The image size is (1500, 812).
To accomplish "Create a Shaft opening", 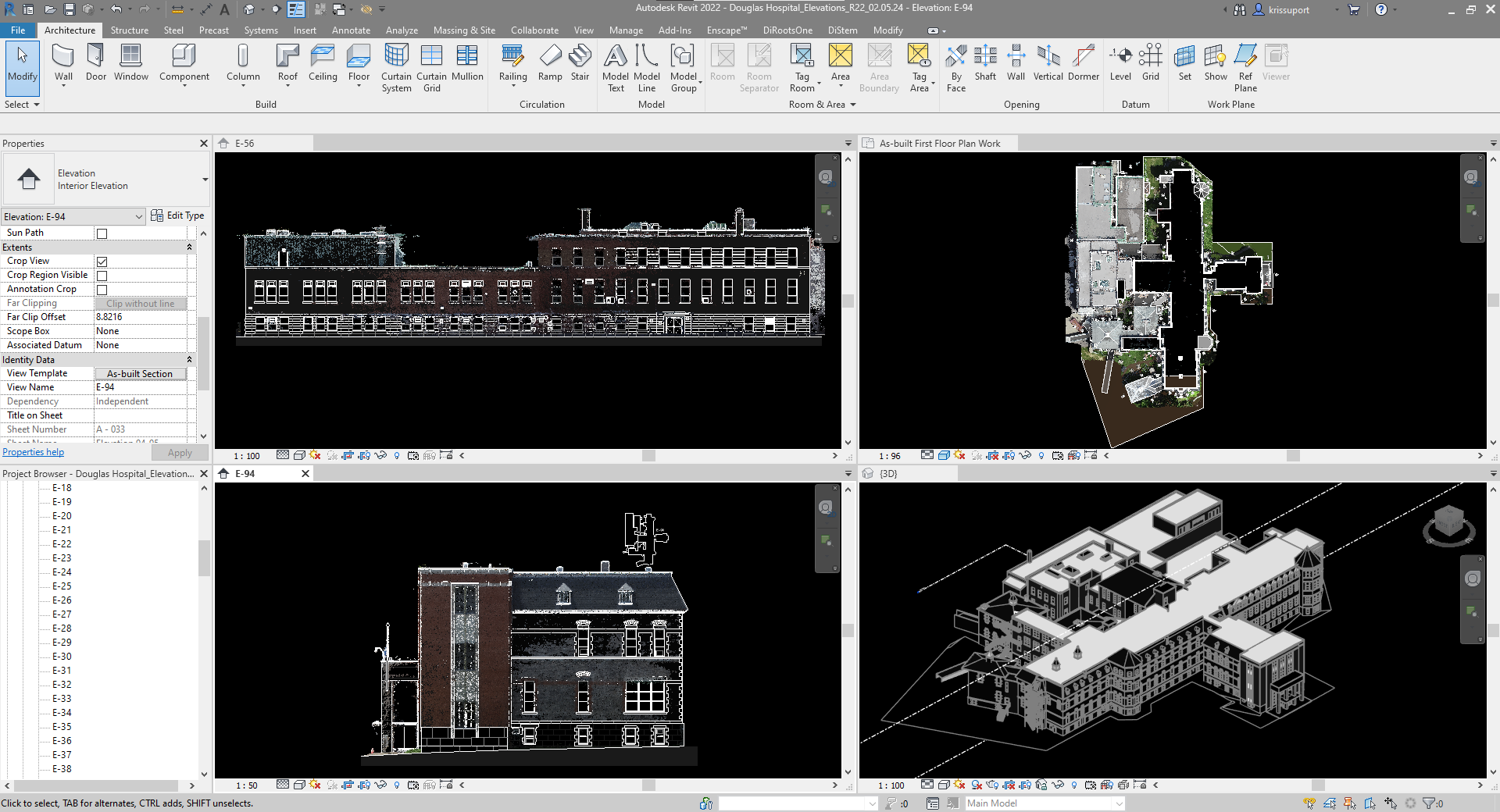I will [x=985, y=62].
